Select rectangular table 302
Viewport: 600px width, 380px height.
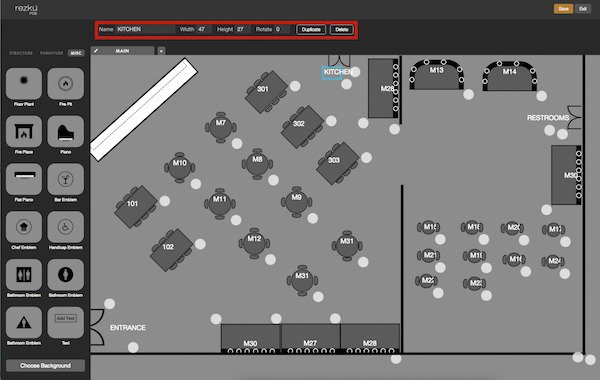click(302, 127)
